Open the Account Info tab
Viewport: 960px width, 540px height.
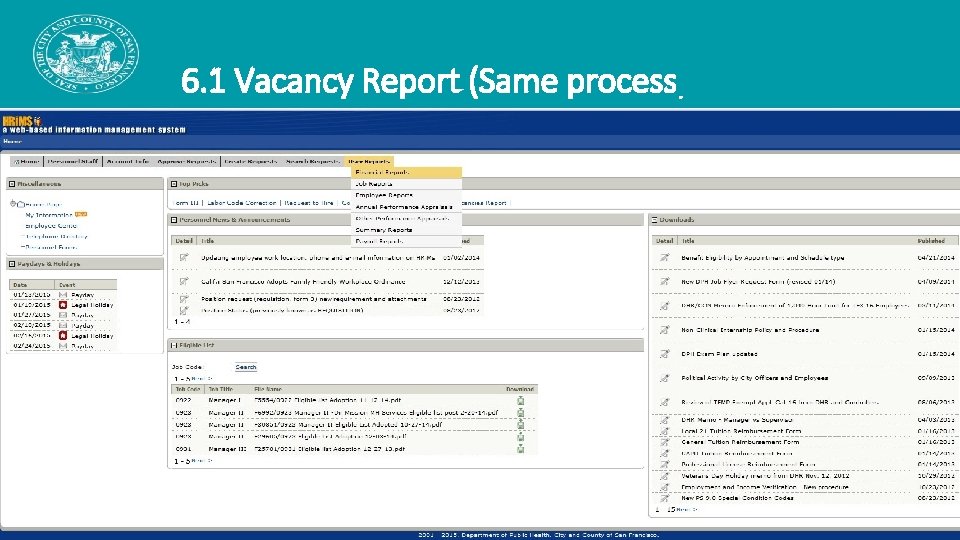(x=127, y=162)
